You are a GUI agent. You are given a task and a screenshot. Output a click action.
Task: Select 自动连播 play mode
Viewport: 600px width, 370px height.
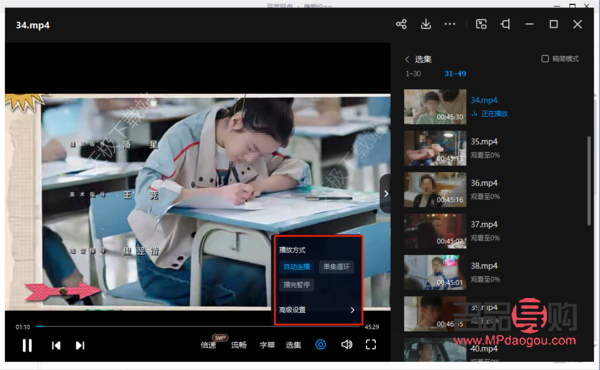coord(297,267)
